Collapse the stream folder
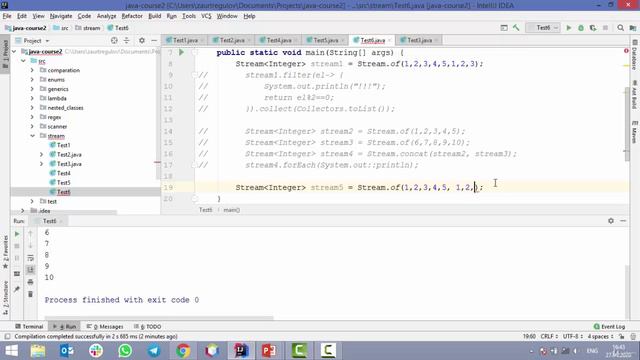 point(32,136)
